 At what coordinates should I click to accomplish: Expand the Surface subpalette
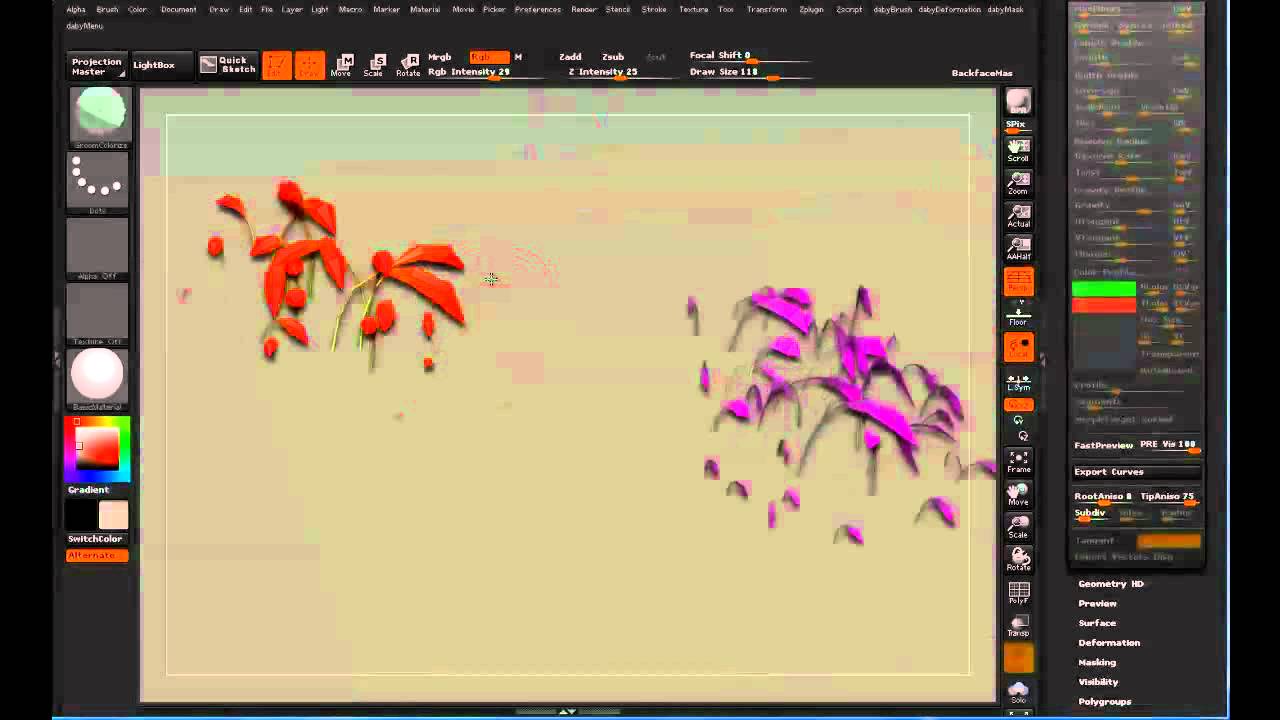tap(1097, 623)
